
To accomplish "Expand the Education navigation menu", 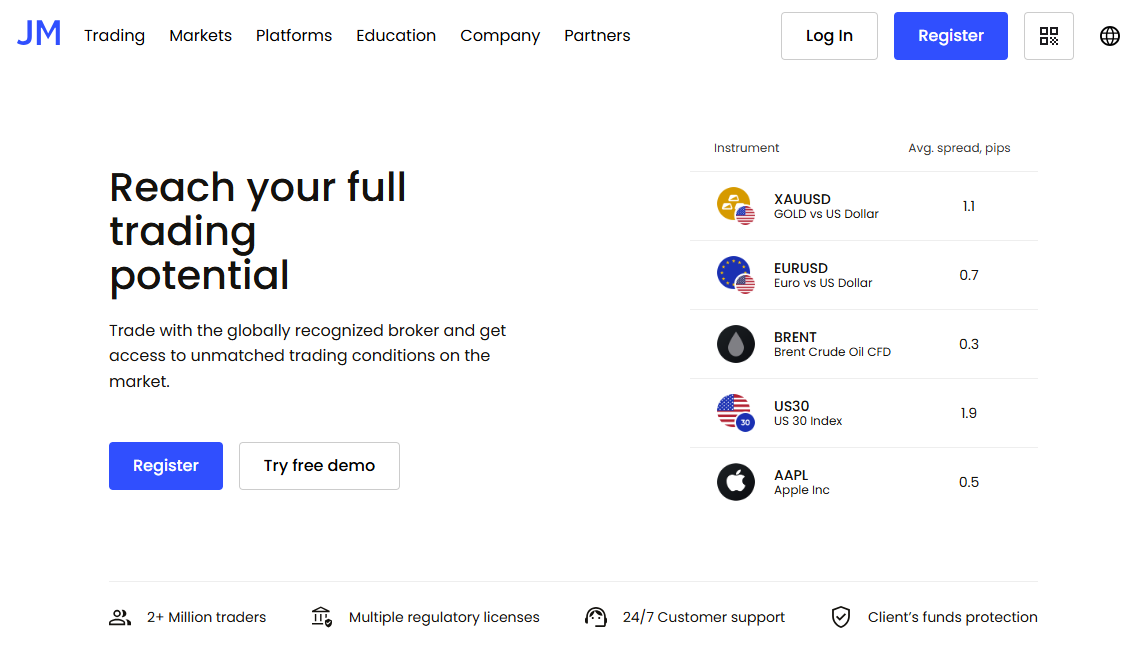I will pyautogui.click(x=396, y=36).
